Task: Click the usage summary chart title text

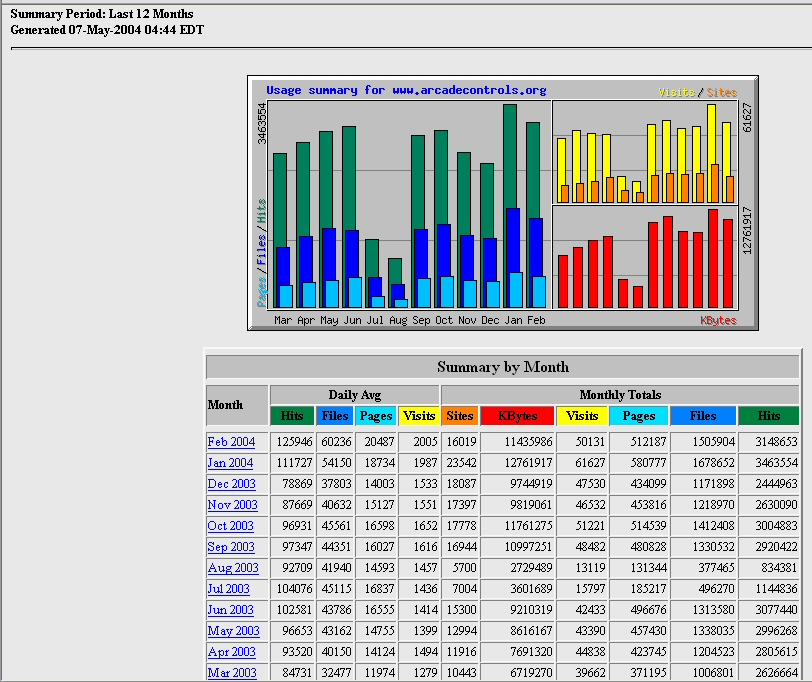Action: click(x=406, y=90)
